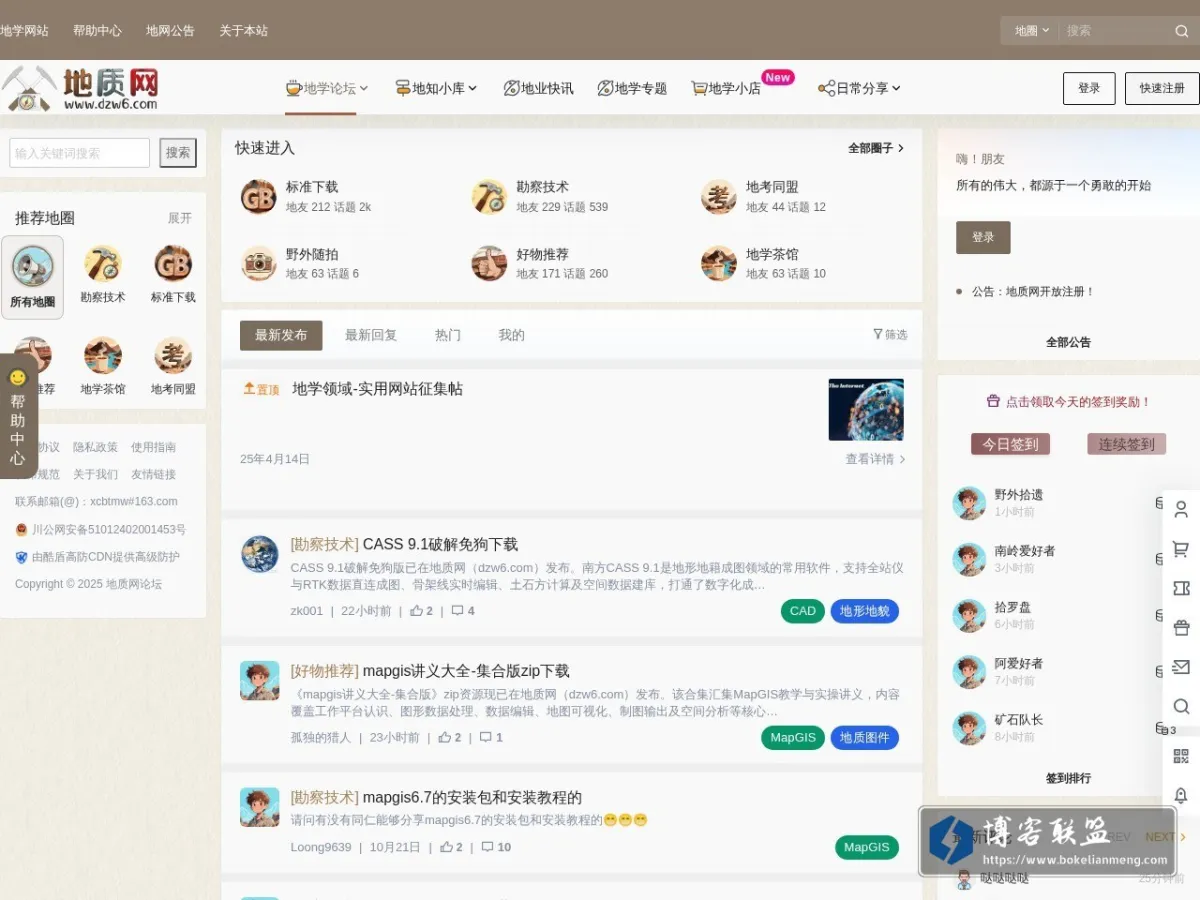Viewport: 1200px width, 900px height.
Task: Switch to the 最新回复 tab
Action: [371, 335]
